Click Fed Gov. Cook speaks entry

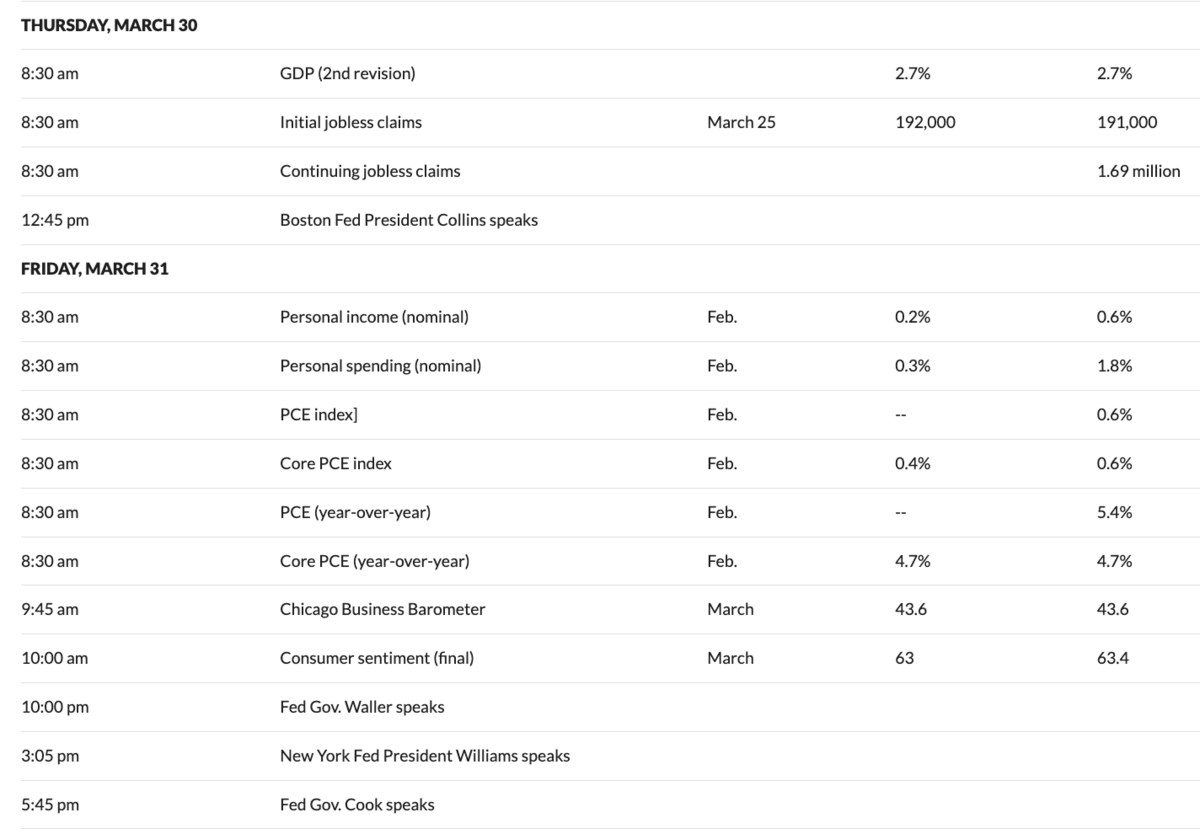(x=357, y=804)
